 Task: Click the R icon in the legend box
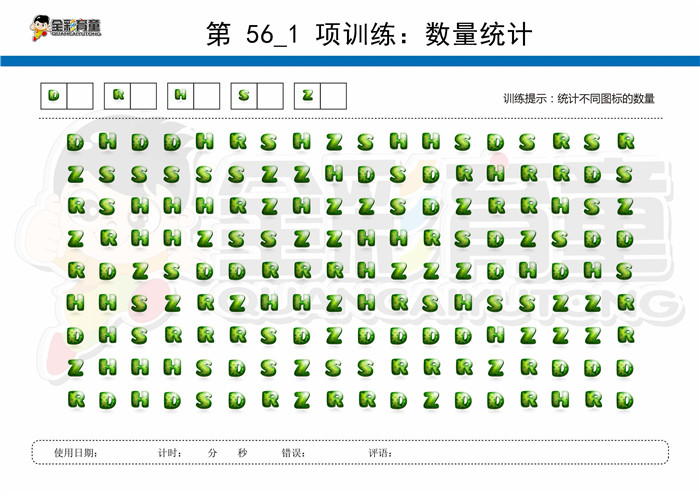[x=118, y=95]
